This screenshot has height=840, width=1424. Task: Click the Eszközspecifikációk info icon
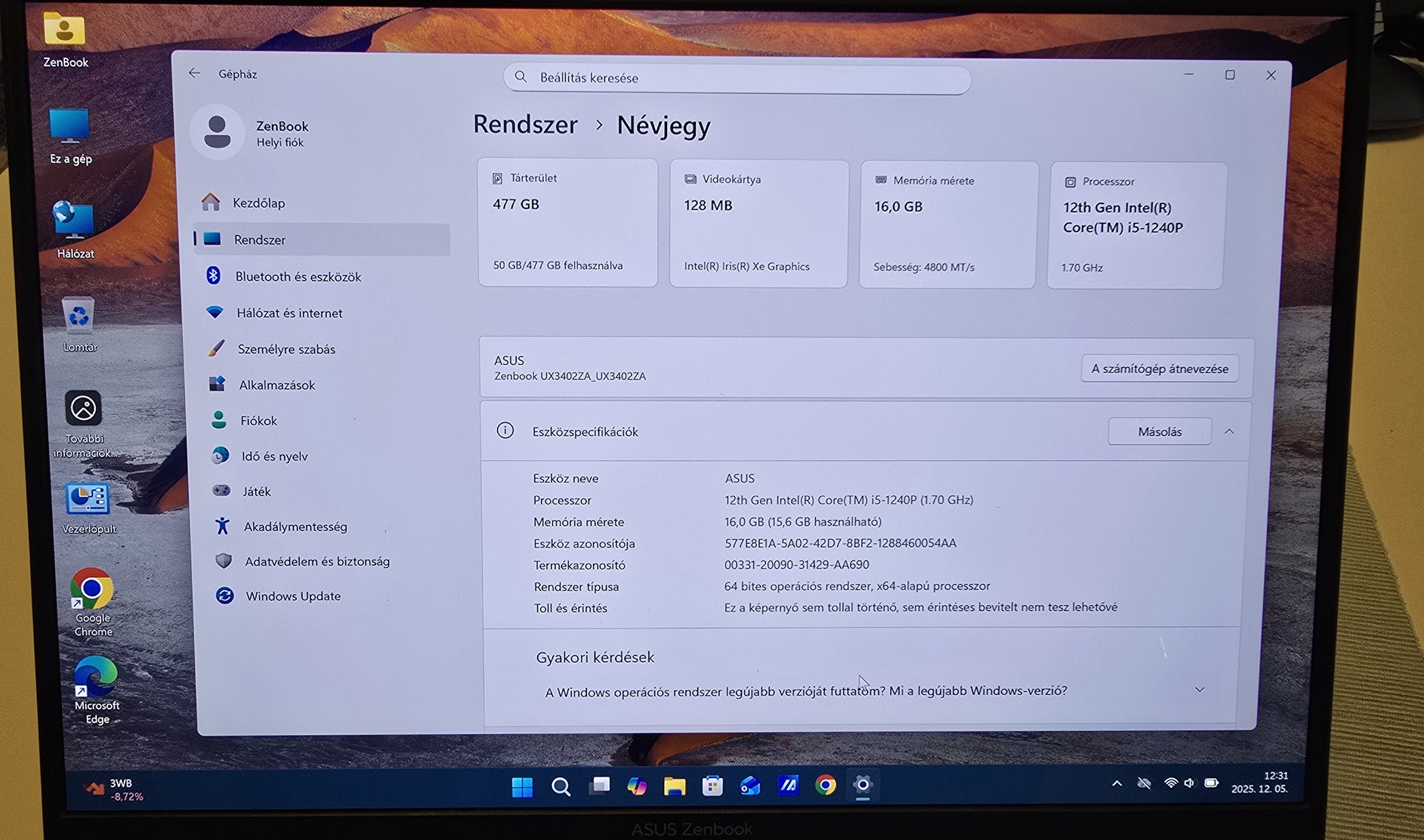(505, 431)
